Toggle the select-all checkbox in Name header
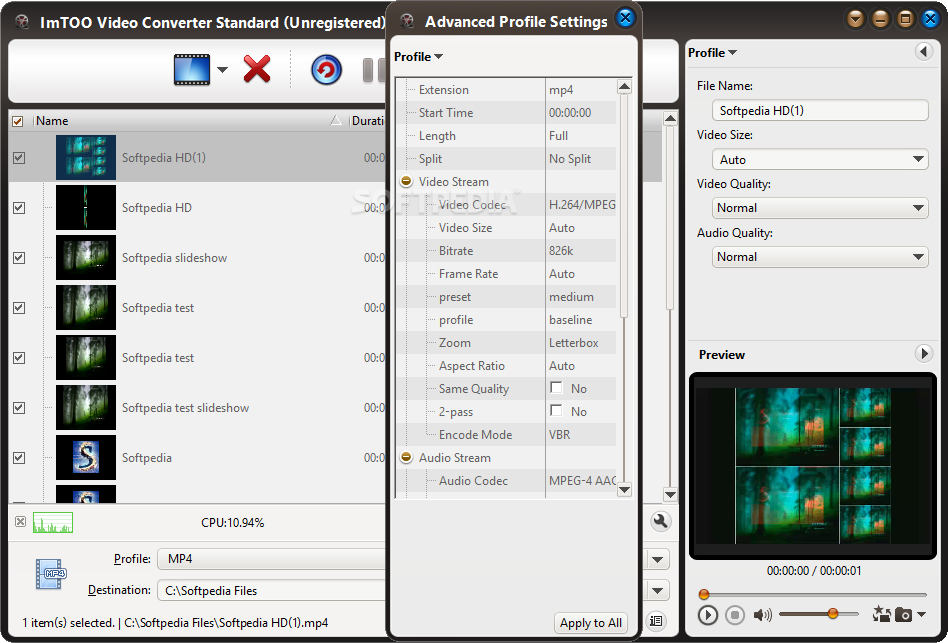Viewport: 948px width, 643px height. 18,121
